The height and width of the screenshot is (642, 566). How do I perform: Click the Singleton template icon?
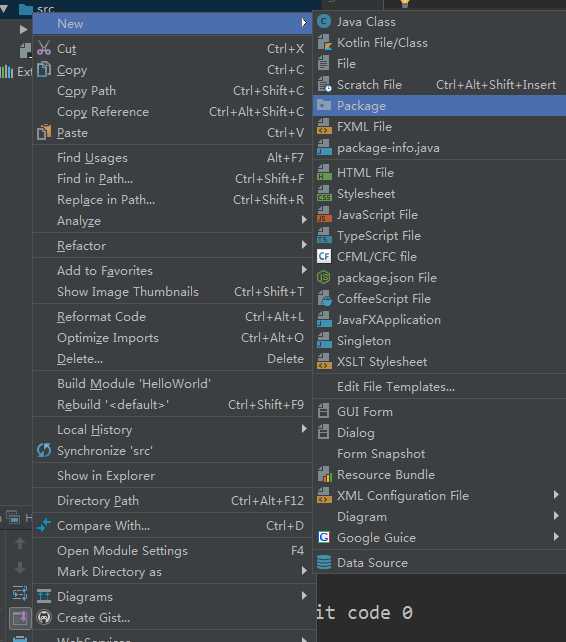pos(324,341)
